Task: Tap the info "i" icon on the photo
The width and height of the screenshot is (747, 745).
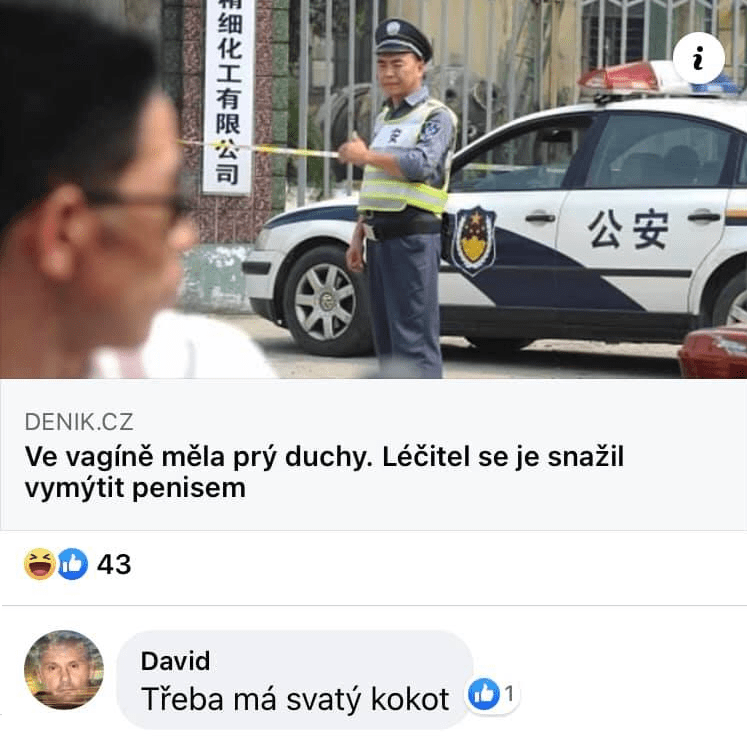Action: click(698, 58)
